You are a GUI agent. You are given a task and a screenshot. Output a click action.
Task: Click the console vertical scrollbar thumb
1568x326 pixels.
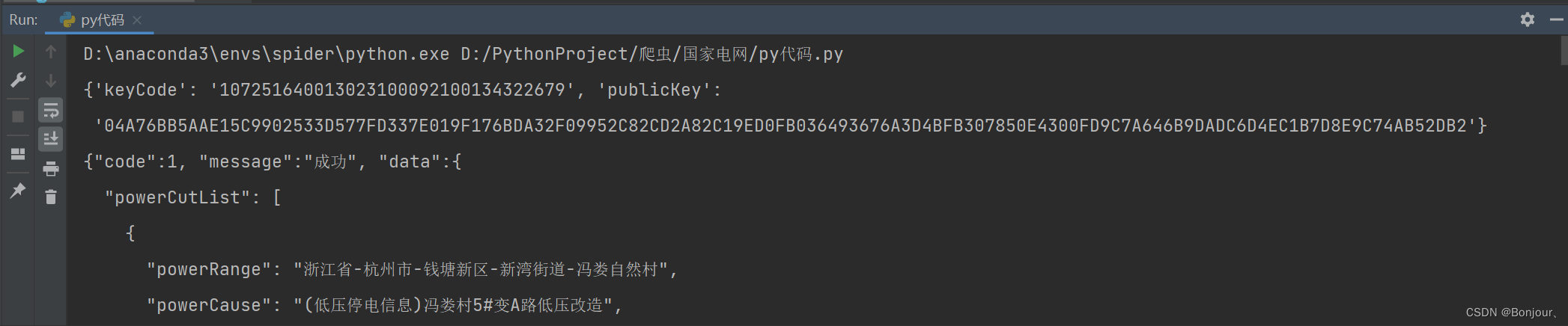coord(1564,51)
